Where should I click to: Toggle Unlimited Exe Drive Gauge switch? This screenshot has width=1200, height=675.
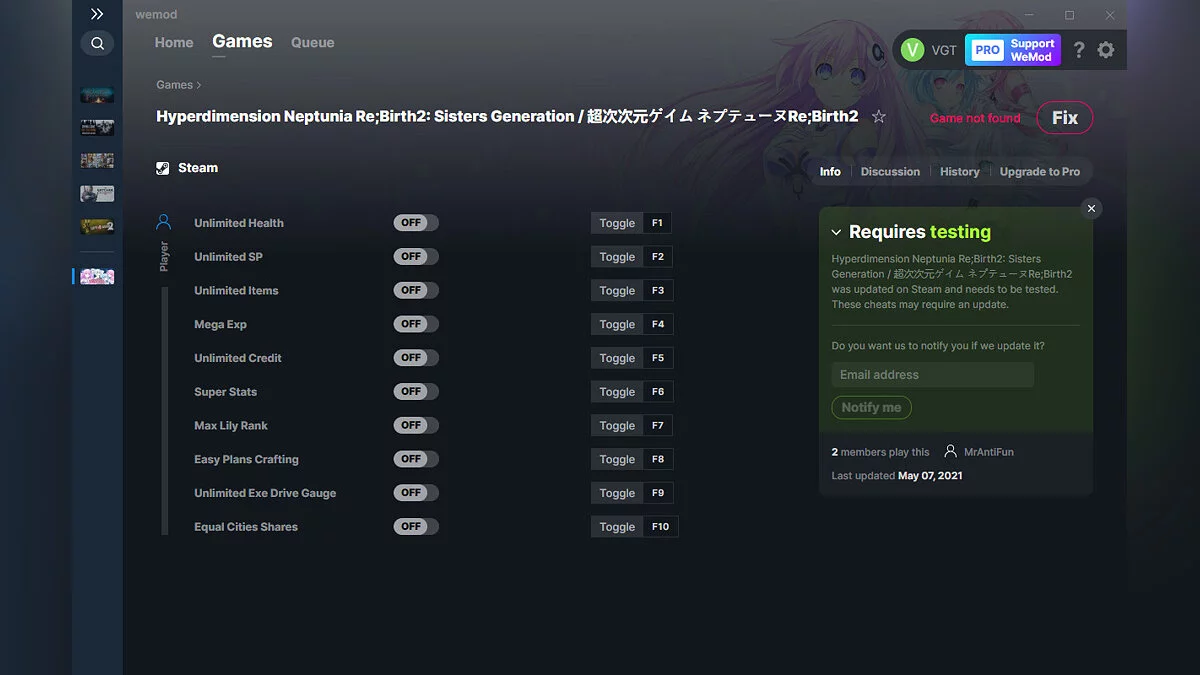416,493
